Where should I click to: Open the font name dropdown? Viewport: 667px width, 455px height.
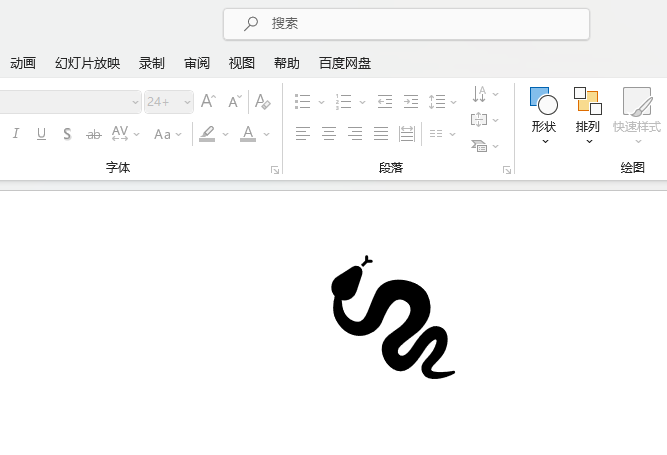coord(135,102)
